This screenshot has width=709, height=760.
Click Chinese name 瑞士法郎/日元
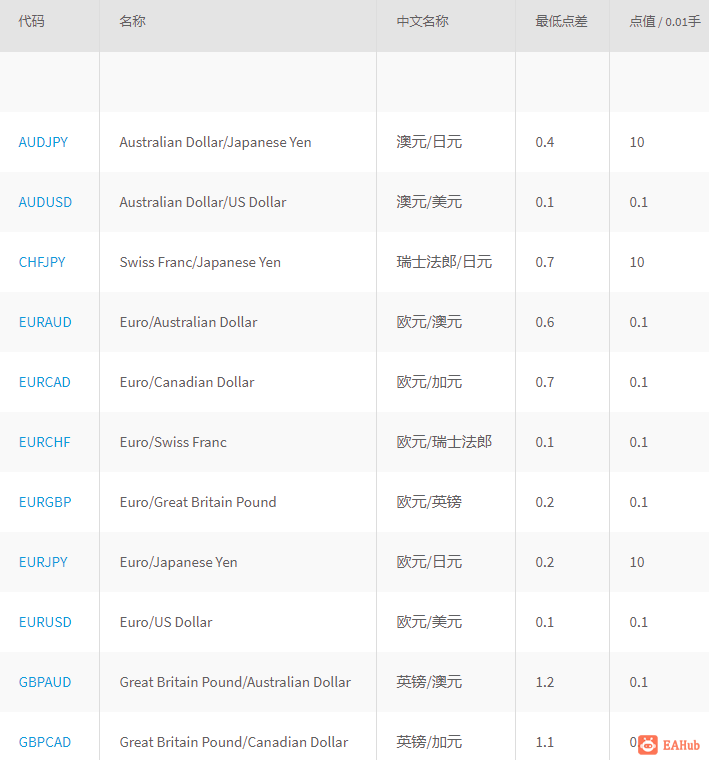click(444, 262)
